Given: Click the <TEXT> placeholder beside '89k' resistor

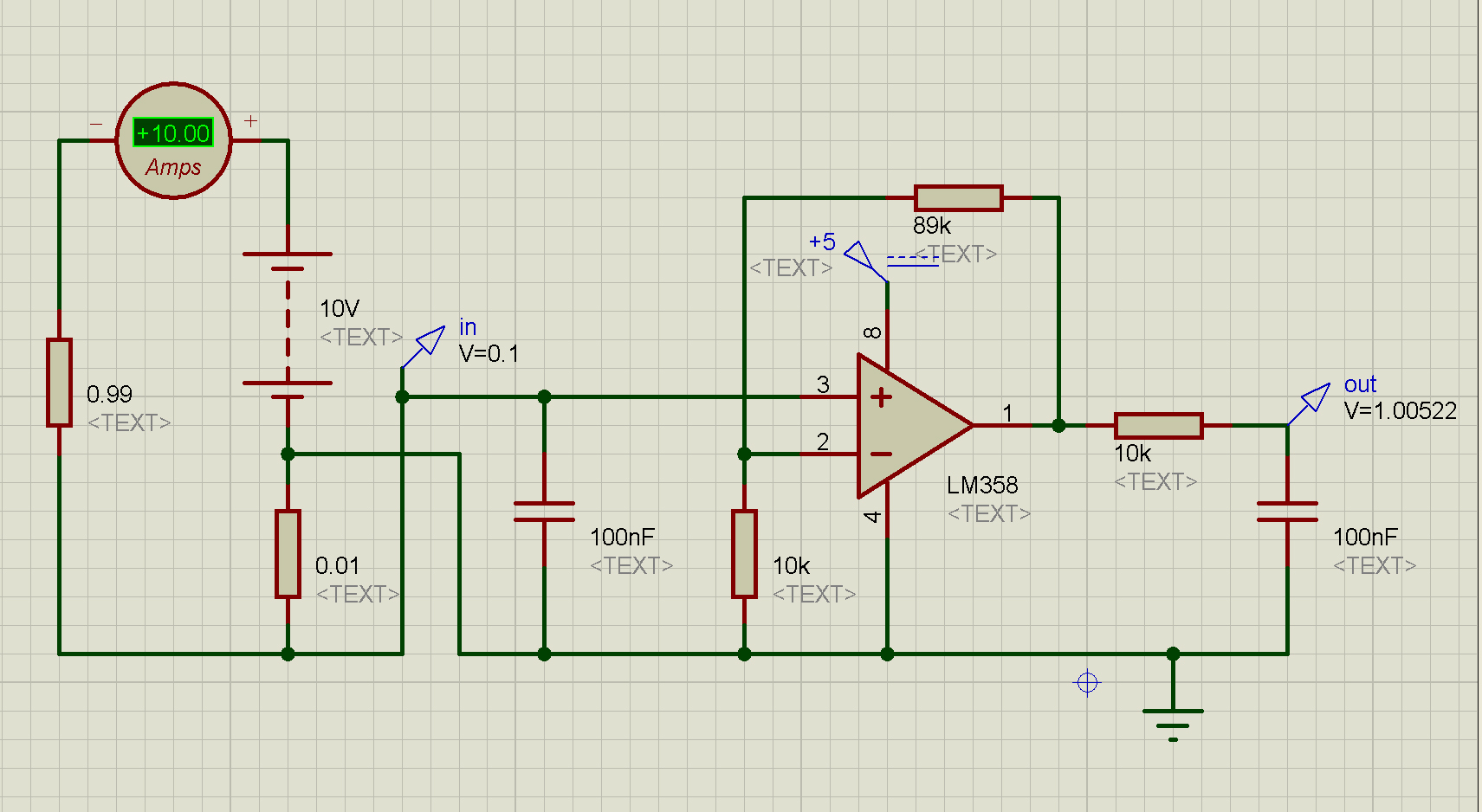Looking at the screenshot, I should pos(955,255).
